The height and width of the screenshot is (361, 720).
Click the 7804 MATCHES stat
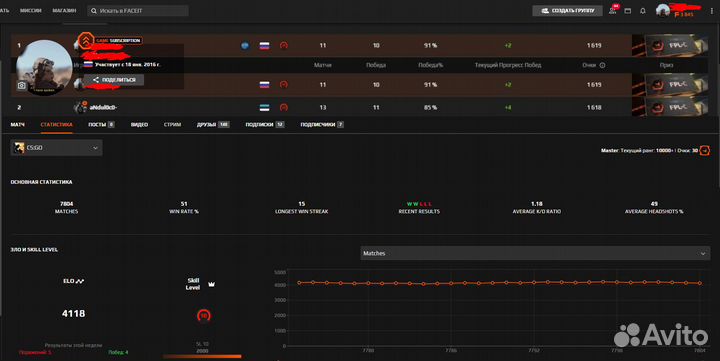click(67, 207)
